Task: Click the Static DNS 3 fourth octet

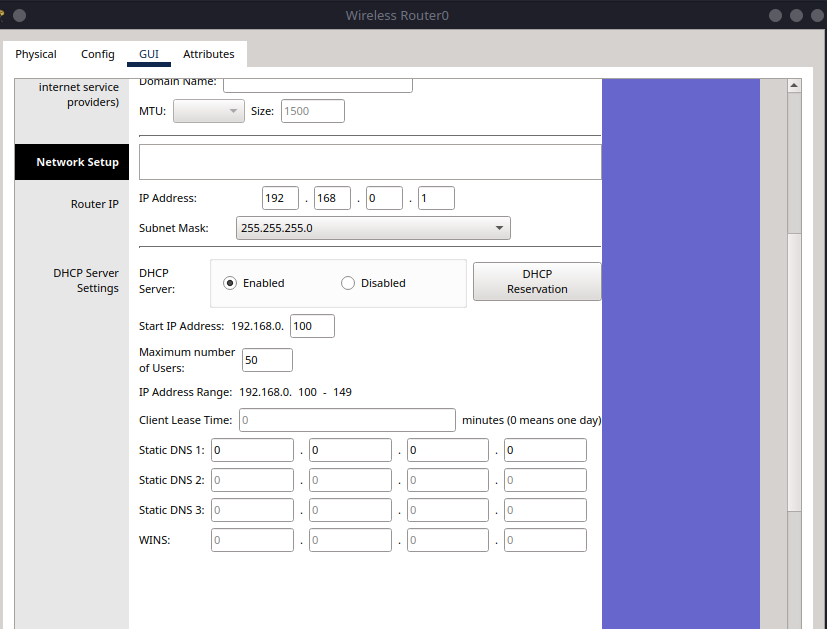Action: pos(545,510)
